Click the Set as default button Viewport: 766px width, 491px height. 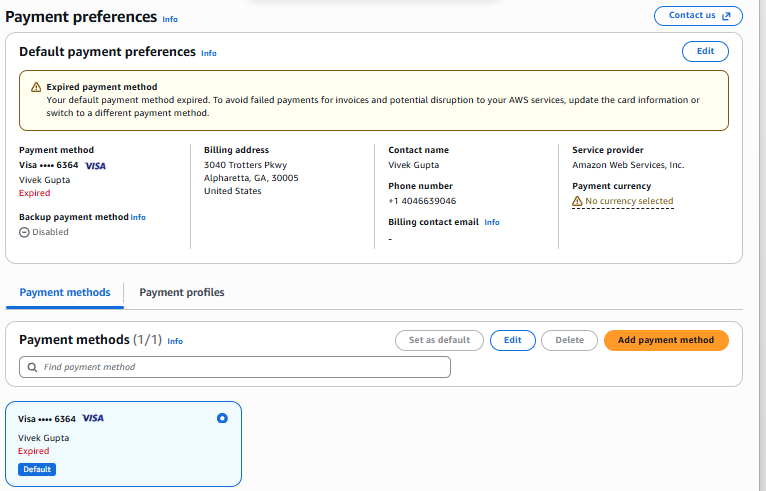pos(439,341)
